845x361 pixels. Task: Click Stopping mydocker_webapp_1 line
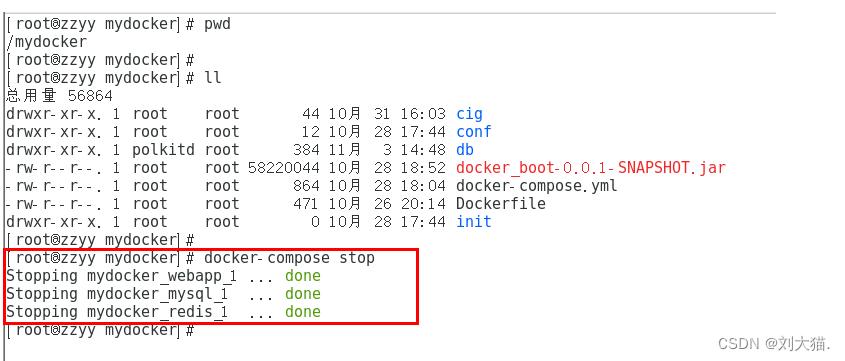coord(163,276)
